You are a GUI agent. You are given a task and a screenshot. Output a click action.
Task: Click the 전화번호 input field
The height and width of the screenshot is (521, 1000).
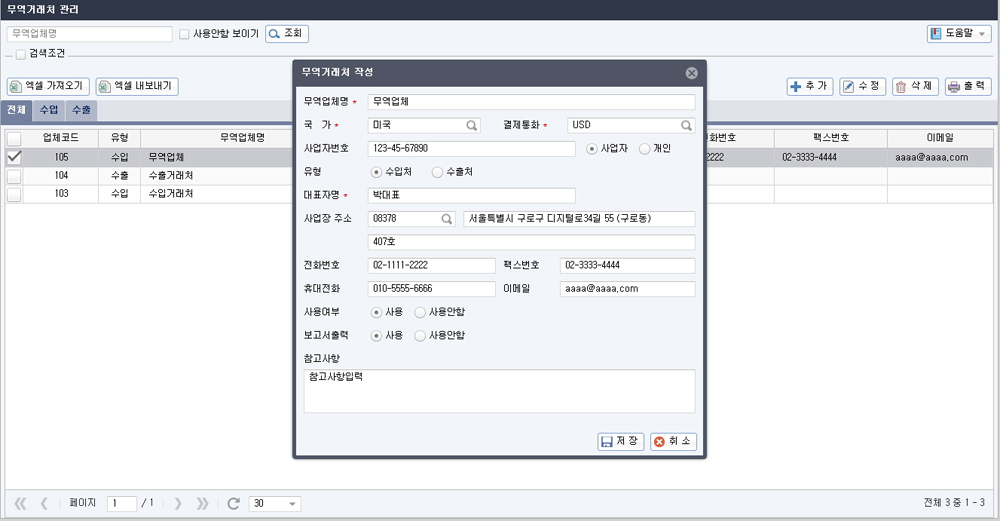point(432,265)
